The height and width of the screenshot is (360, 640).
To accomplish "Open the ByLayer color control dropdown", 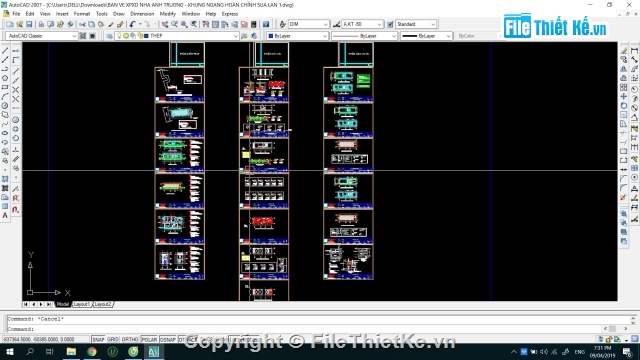I will coord(298,36).
